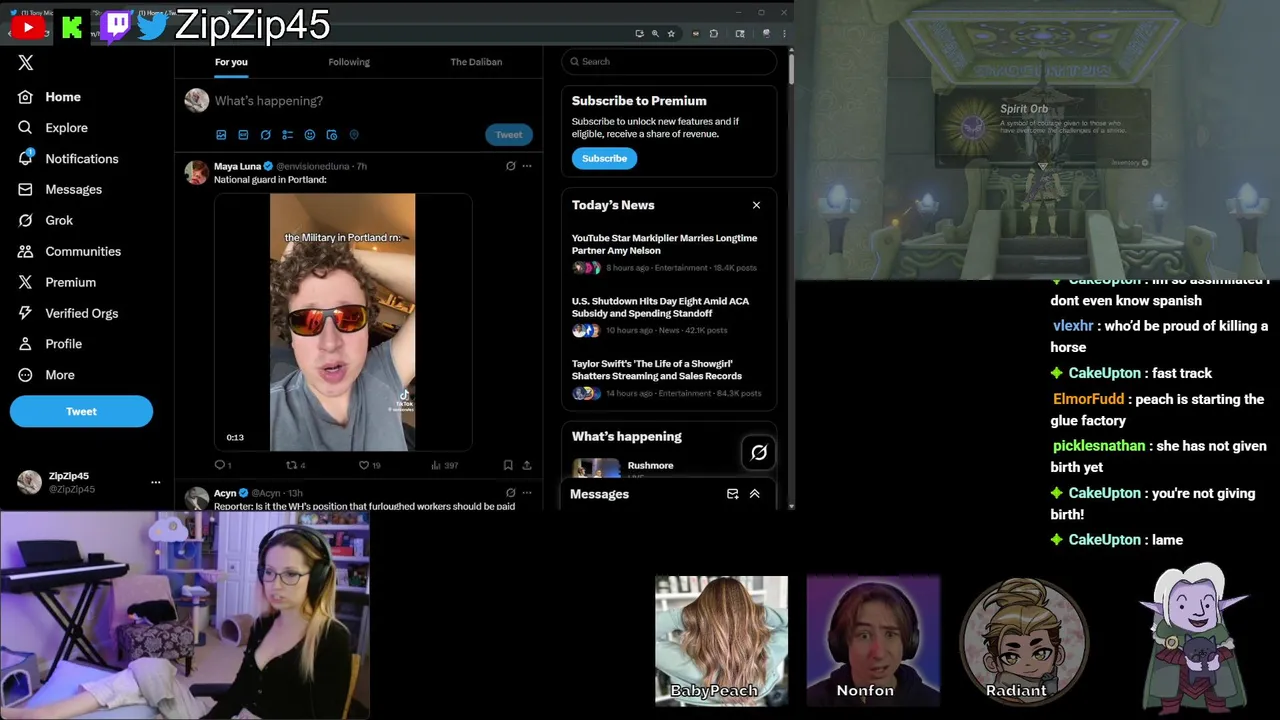Click the Radiant avatar
This screenshot has height=720, width=1280.
pyautogui.click(x=1024, y=641)
